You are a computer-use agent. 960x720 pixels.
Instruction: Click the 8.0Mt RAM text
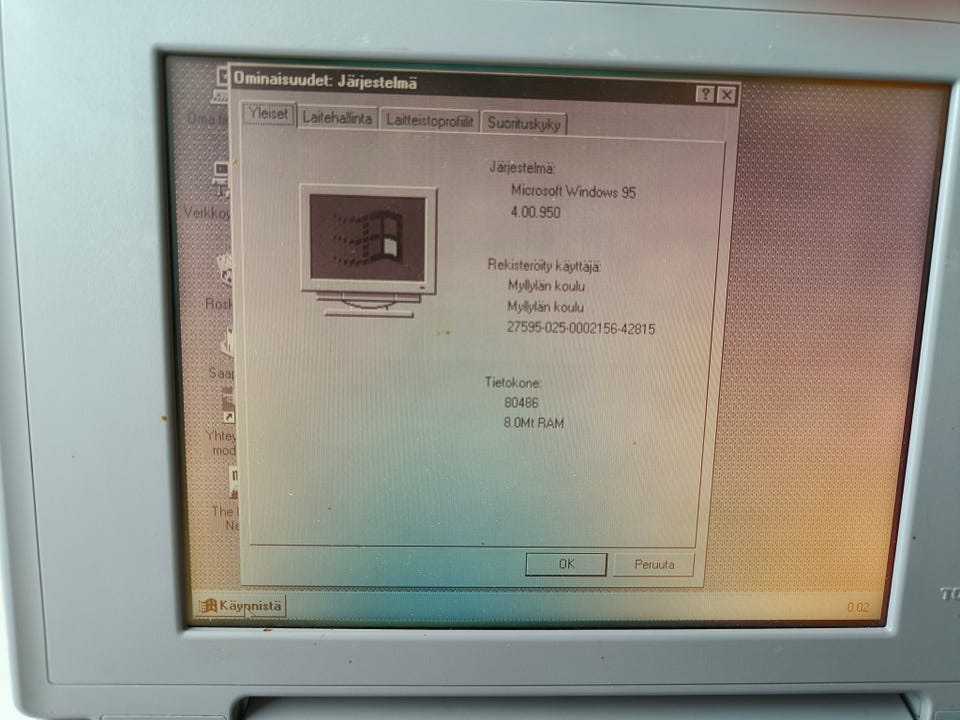pyautogui.click(x=533, y=422)
